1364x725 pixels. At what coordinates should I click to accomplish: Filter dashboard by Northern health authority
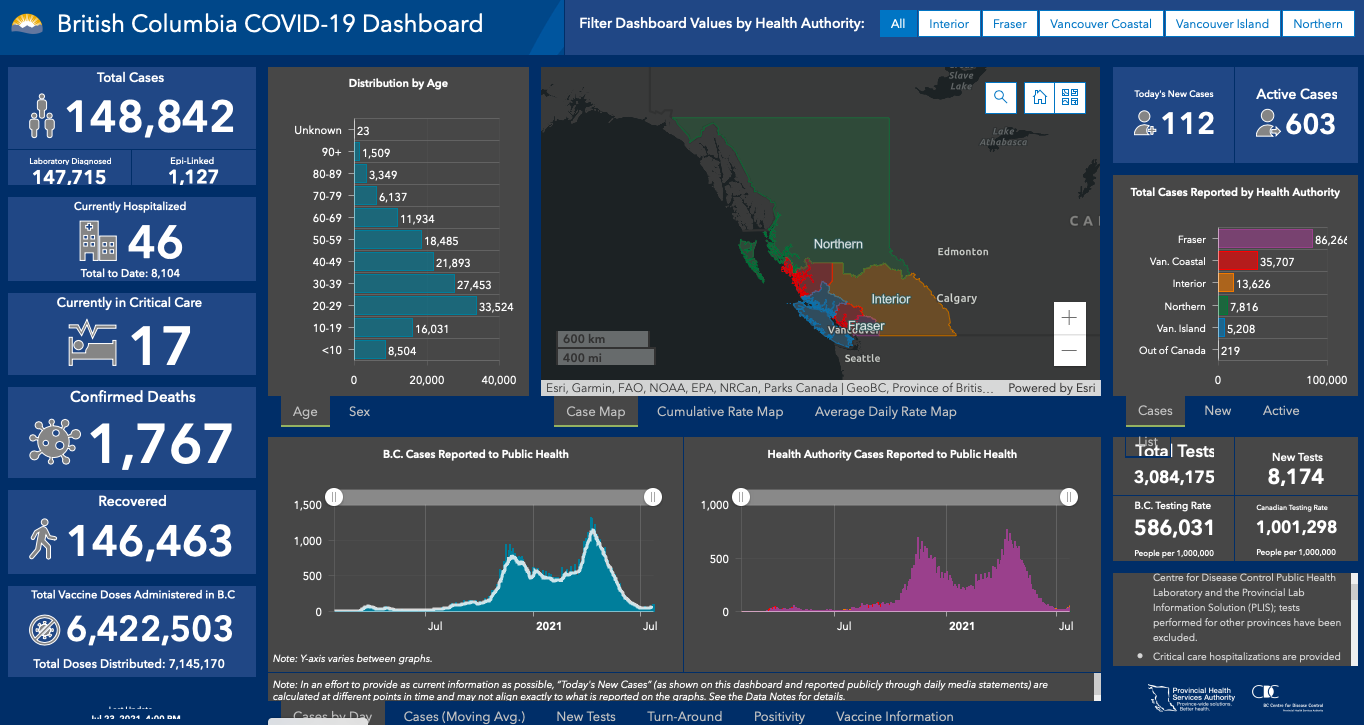1317,24
